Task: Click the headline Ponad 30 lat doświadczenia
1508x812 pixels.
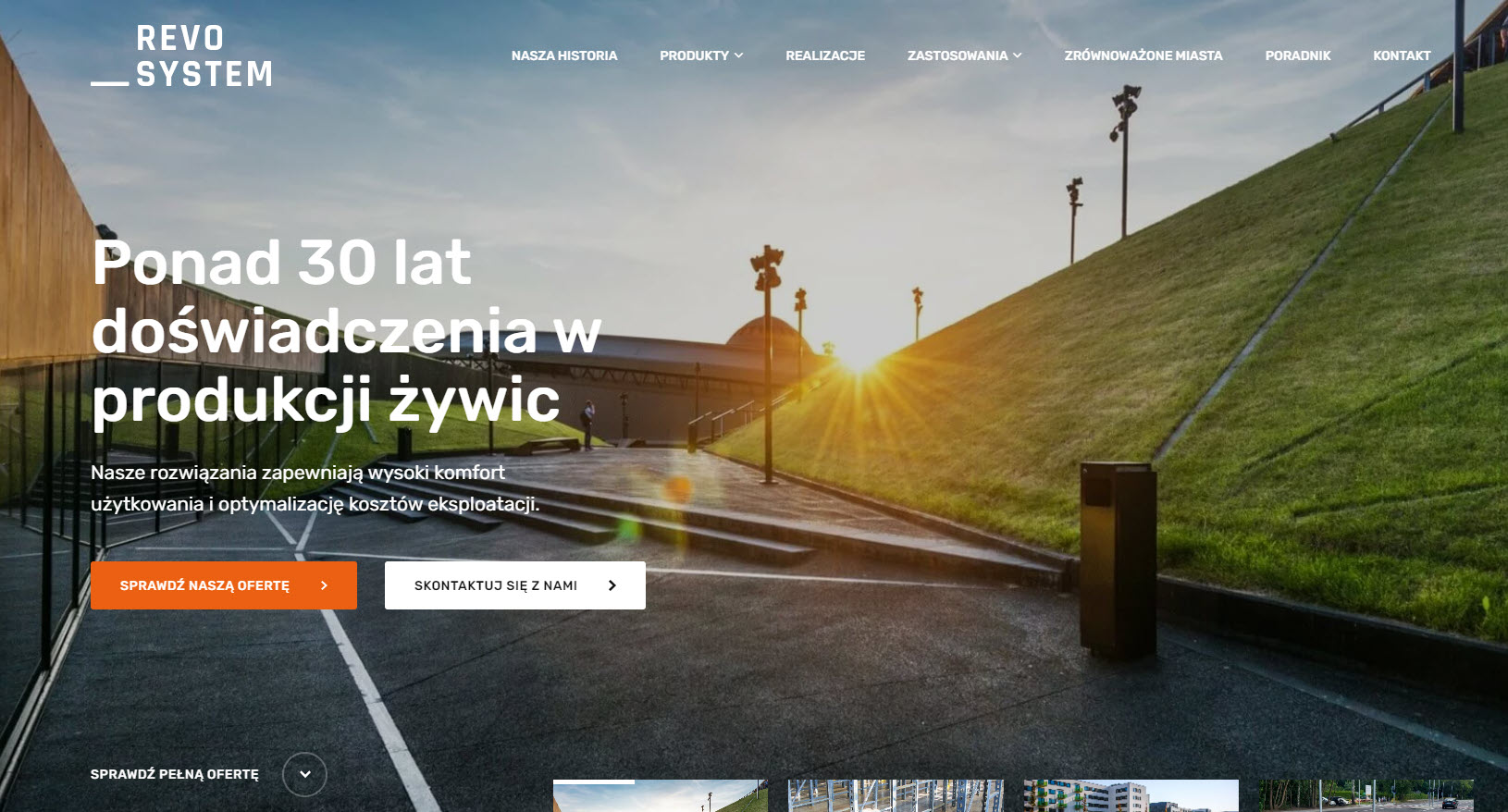Action: click(x=347, y=332)
